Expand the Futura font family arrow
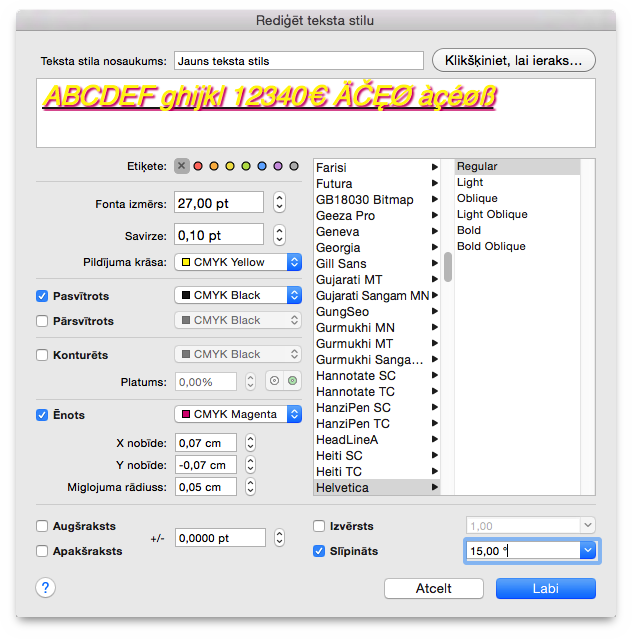 click(x=434, y=183)
